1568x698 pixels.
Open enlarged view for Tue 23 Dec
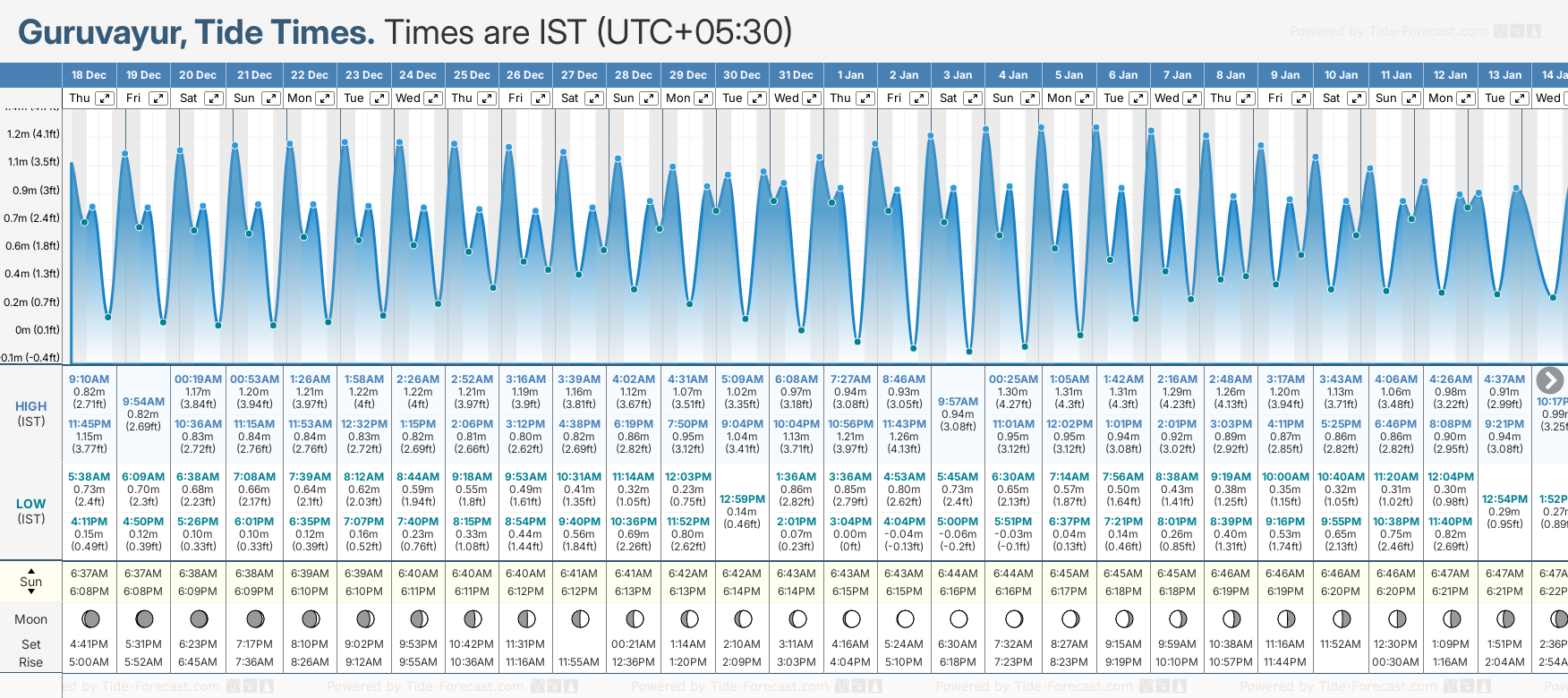coord(379,98)
